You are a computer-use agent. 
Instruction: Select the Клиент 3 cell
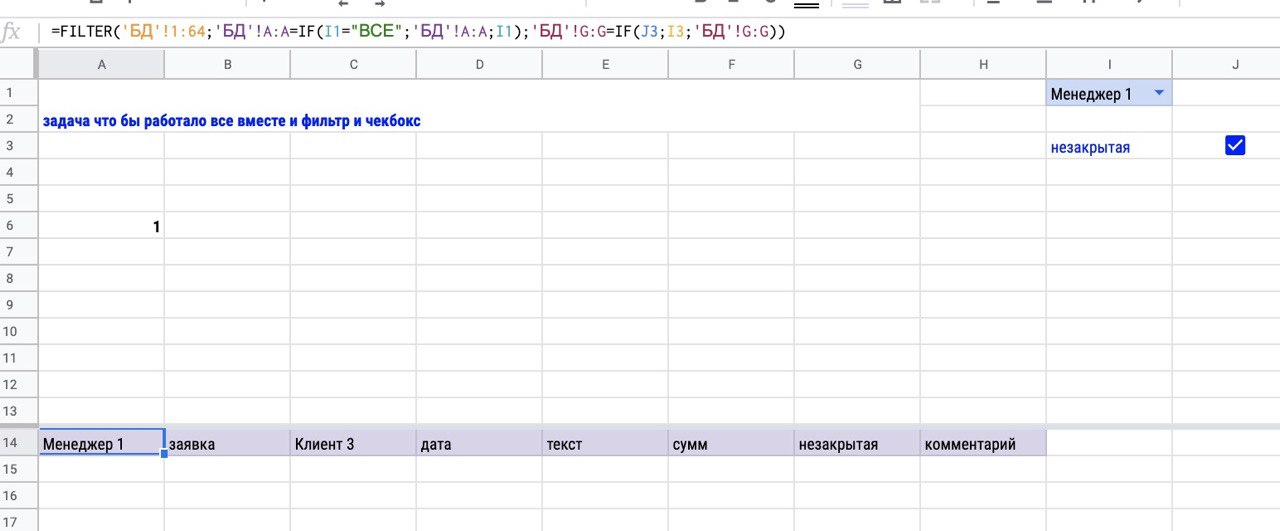point(353,443)
